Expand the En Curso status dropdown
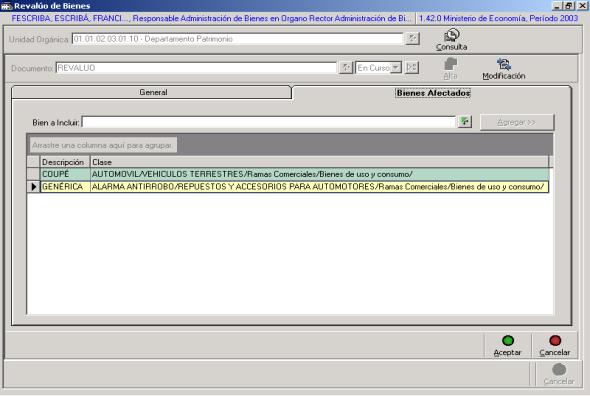This screenshot has width=590, height=396. pyautogui.click(x=395, y=68)
